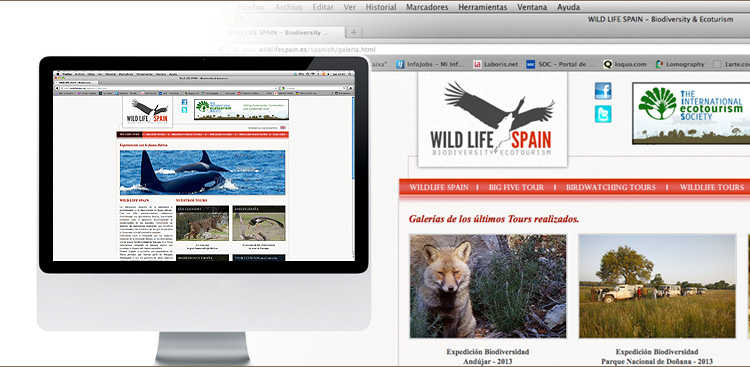Open the Doñana jeep expedition thumbnail
This screenshot has width=750, height=367.
[x=657, y=286]
